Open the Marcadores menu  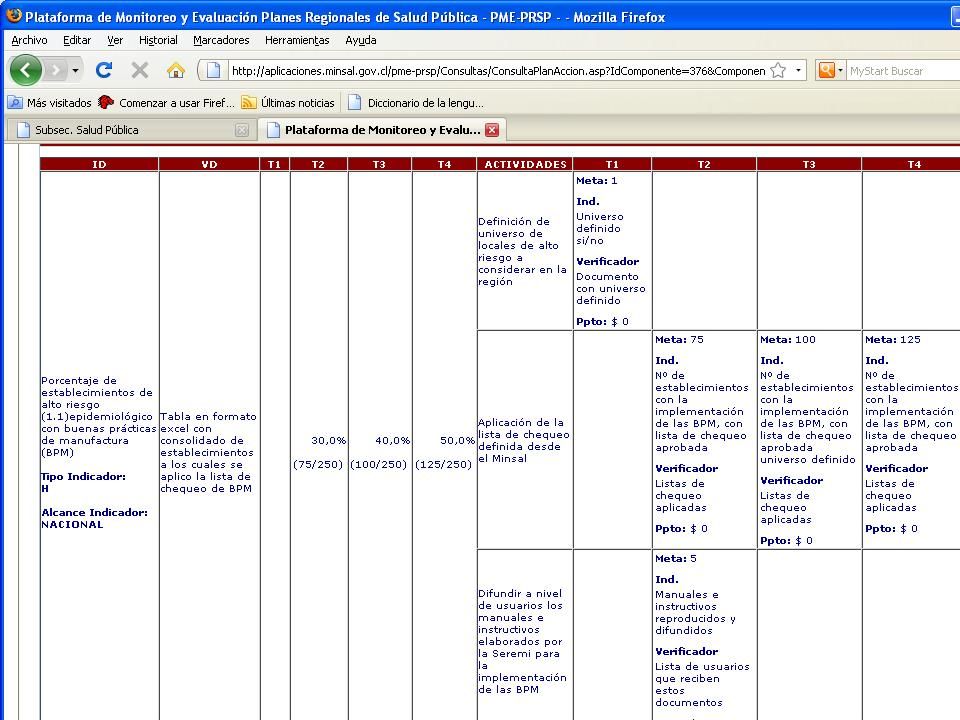coord(221,40)
